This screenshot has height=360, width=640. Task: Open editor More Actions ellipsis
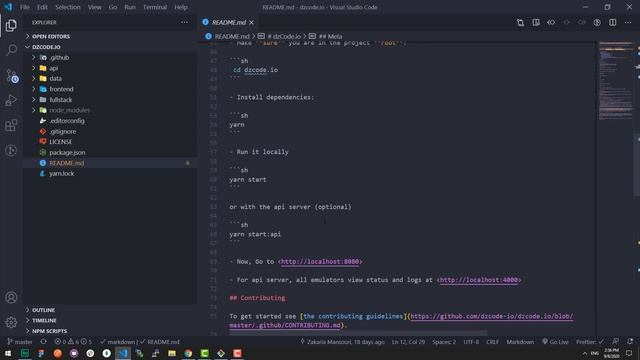[x=628, y=22]
